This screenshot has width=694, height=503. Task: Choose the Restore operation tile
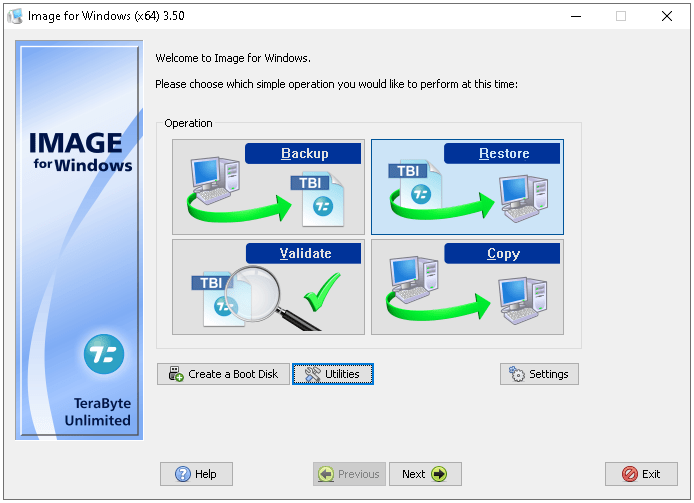coord(467,187)
